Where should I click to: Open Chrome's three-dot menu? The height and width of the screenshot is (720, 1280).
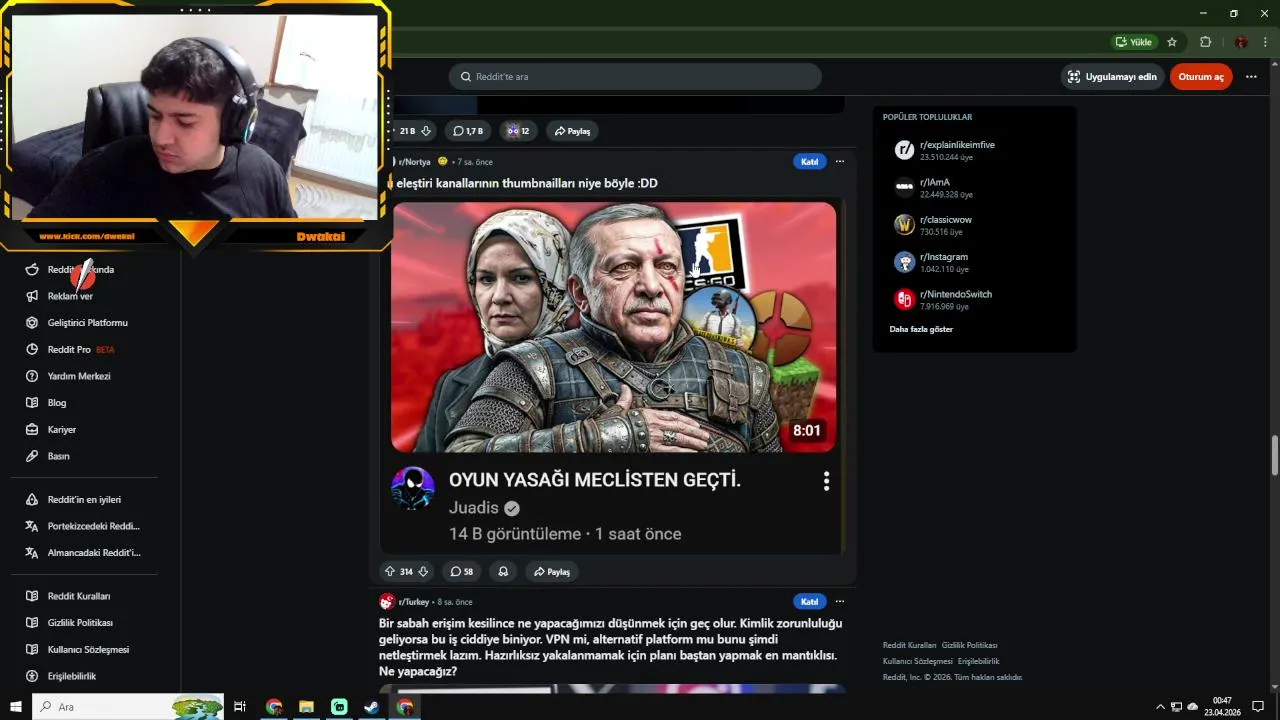pos(1265,42)
